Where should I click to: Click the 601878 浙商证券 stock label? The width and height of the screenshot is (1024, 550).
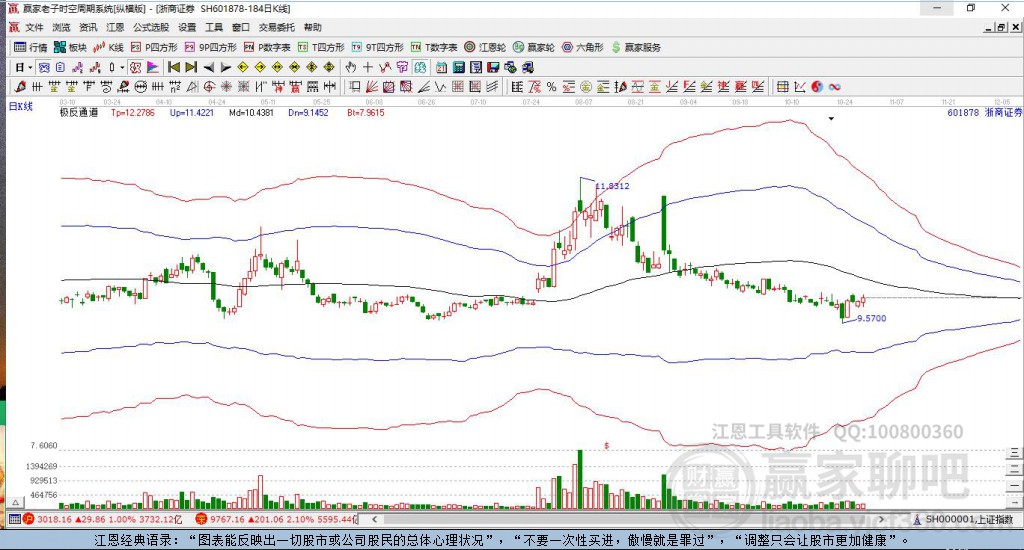(984, 112)
